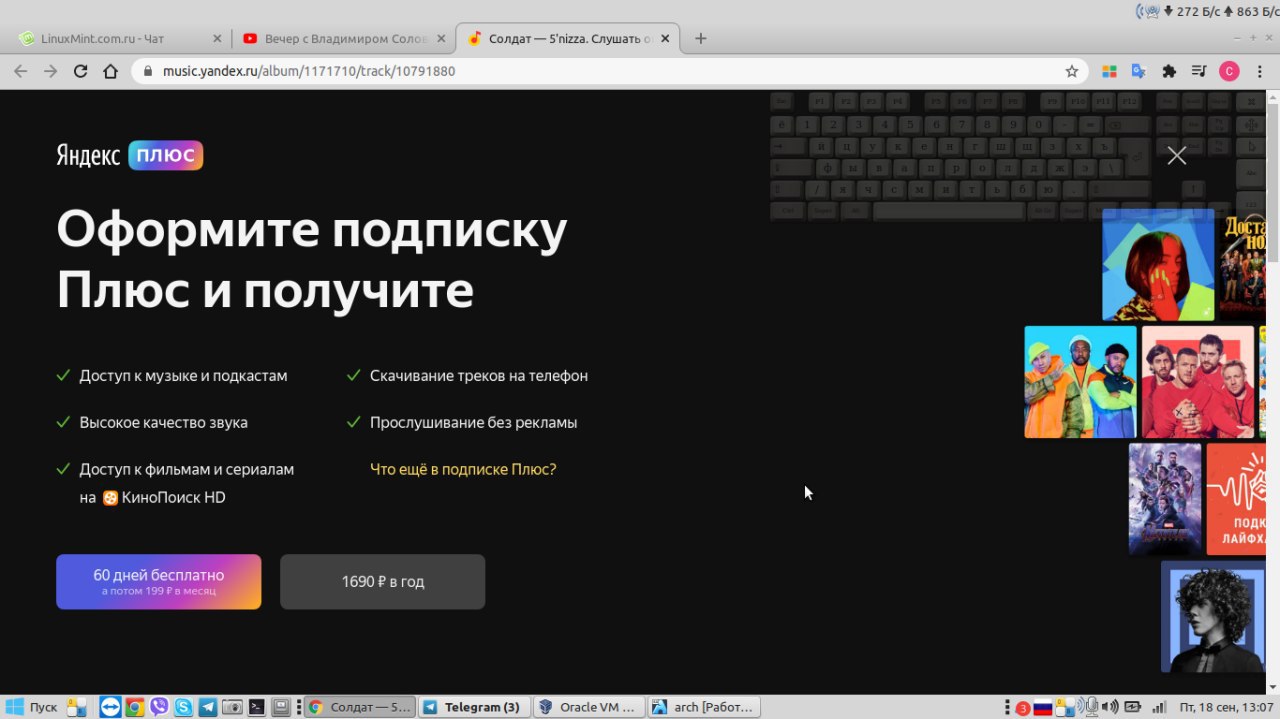Close the LinuxMint.com.ru tab
This screenshot has width=1280, height=719.
pos(218,39)
